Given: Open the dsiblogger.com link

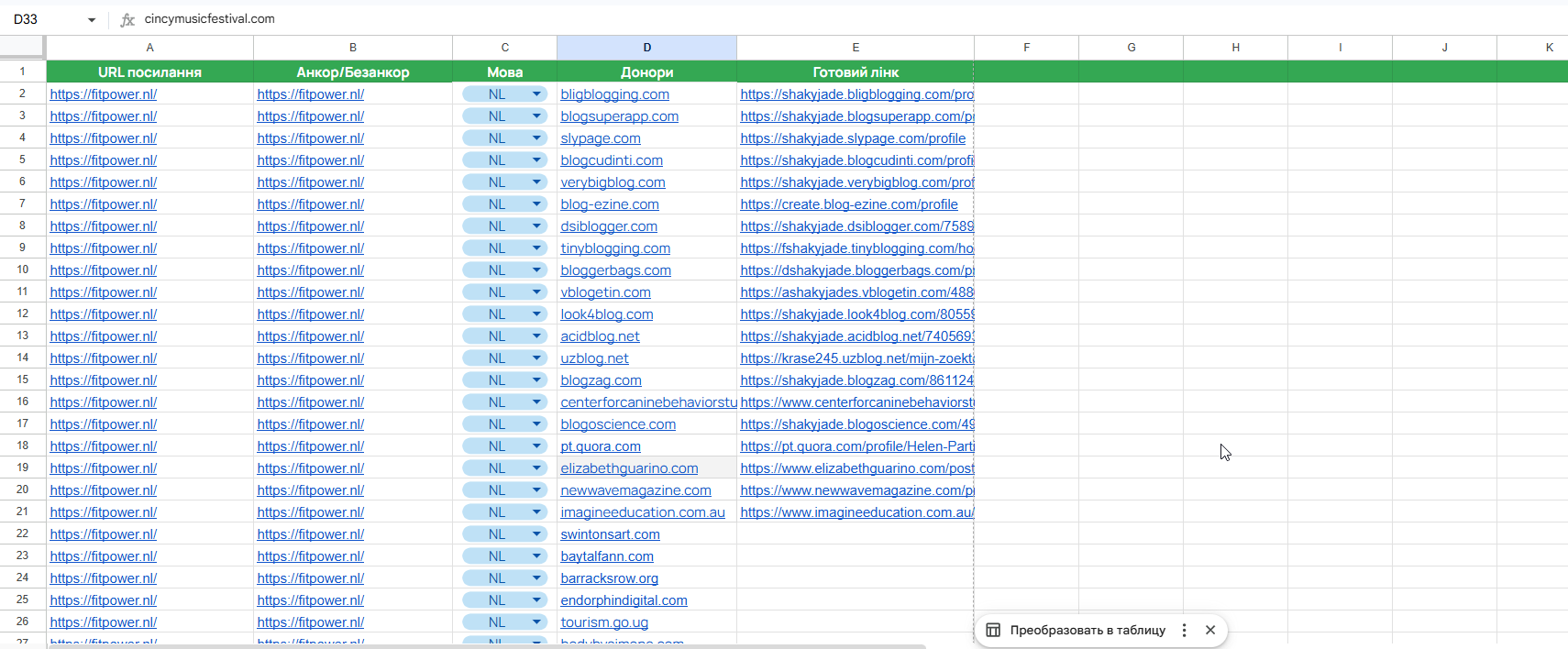Looking at the screenshot, I should 609,226.
